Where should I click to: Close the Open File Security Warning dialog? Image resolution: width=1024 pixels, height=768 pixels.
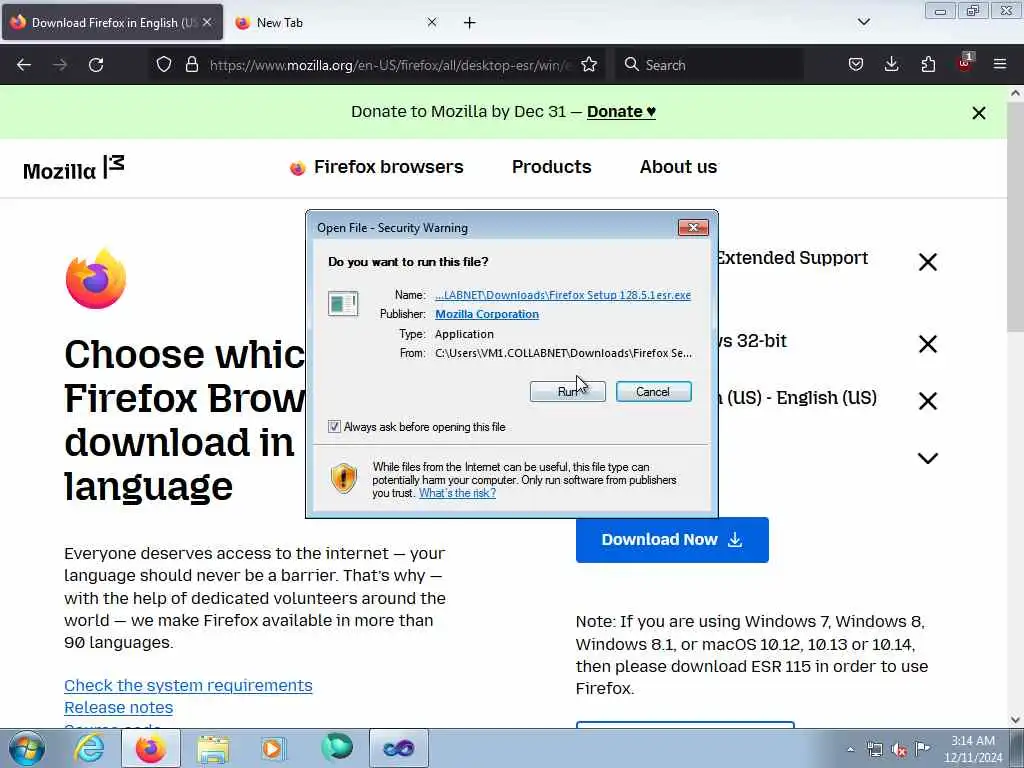pos(693,227)
